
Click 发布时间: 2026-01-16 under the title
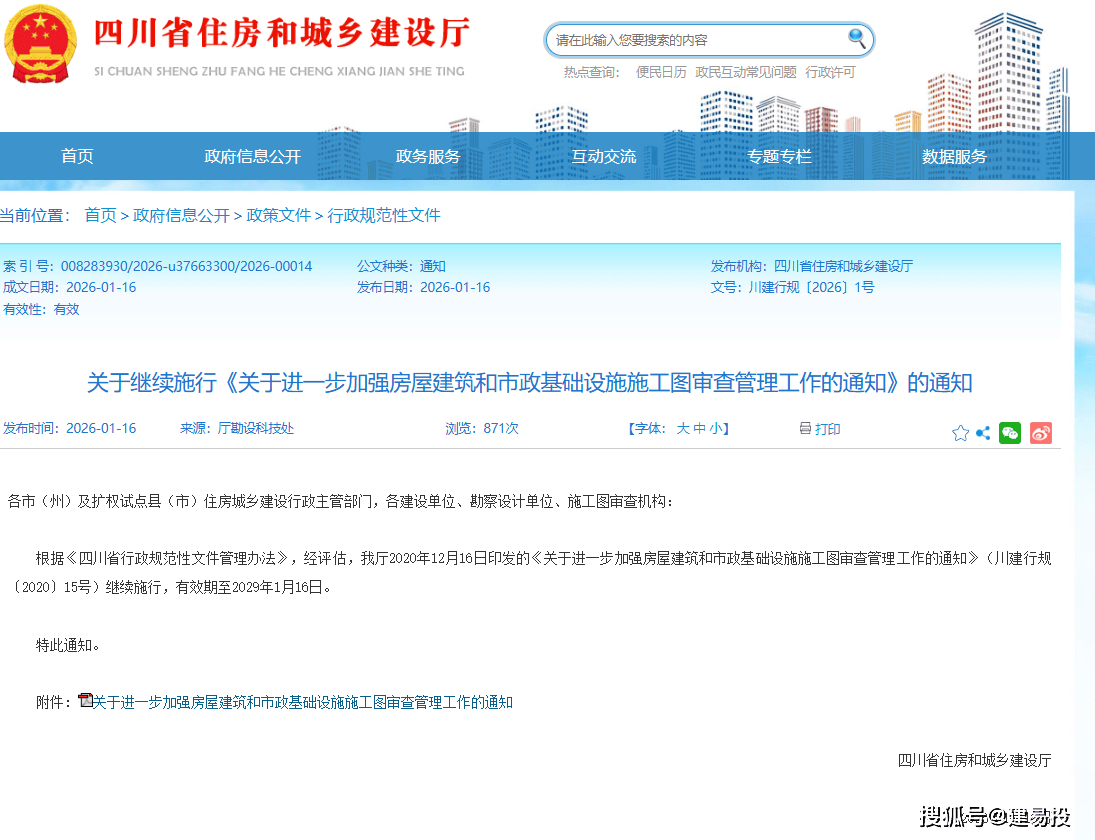[x=69, y=428]
